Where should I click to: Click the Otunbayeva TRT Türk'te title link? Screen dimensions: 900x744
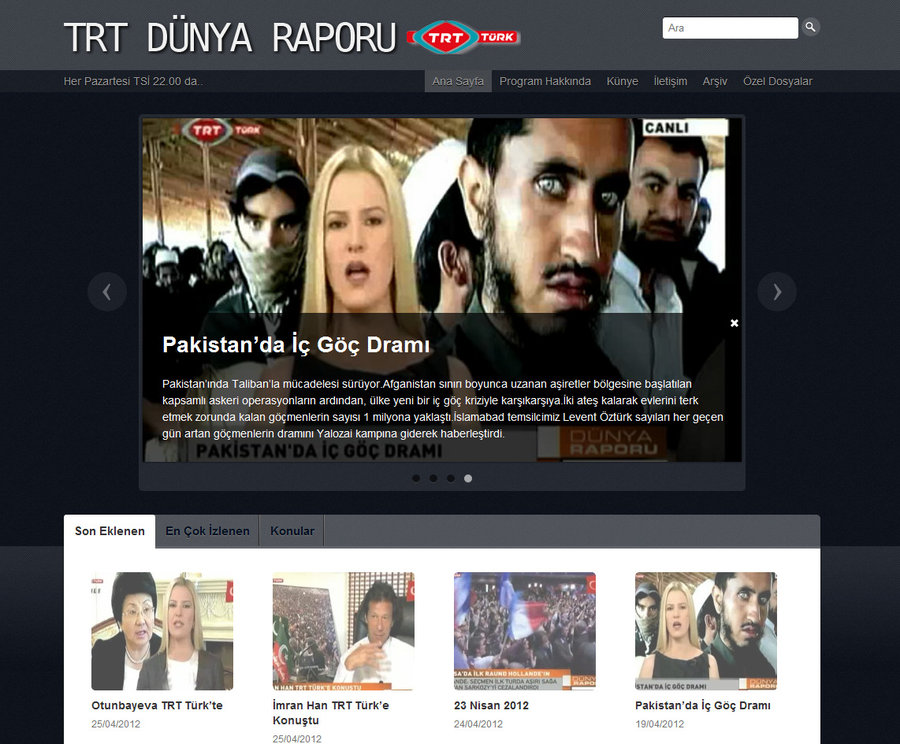point(157,706)
